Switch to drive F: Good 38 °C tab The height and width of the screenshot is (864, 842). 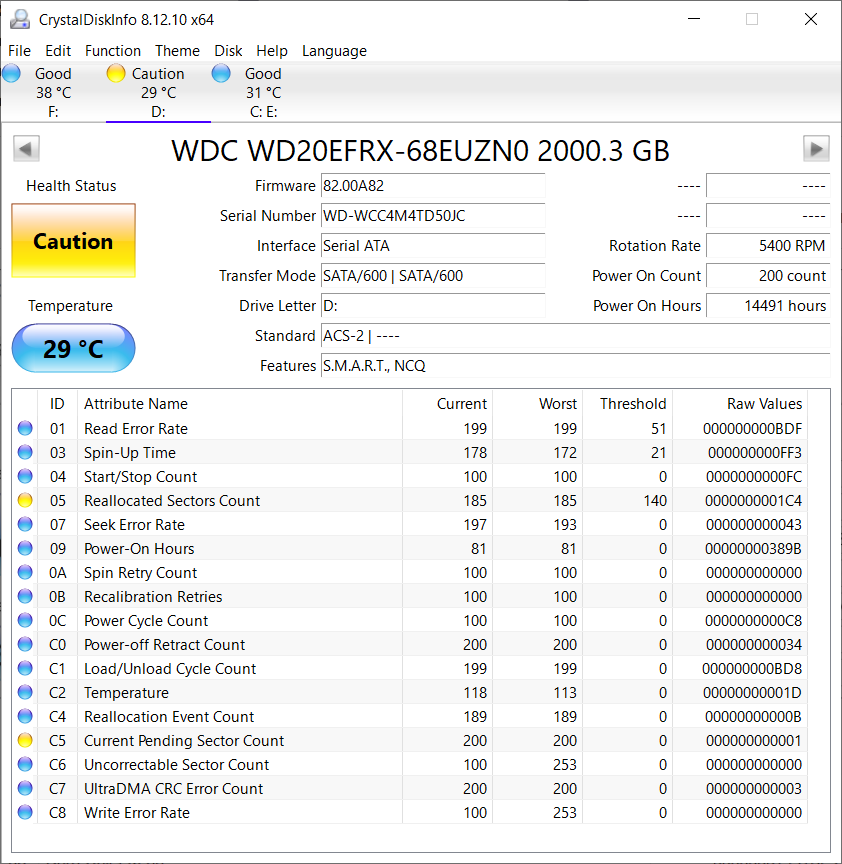click(x=53, y=92)
